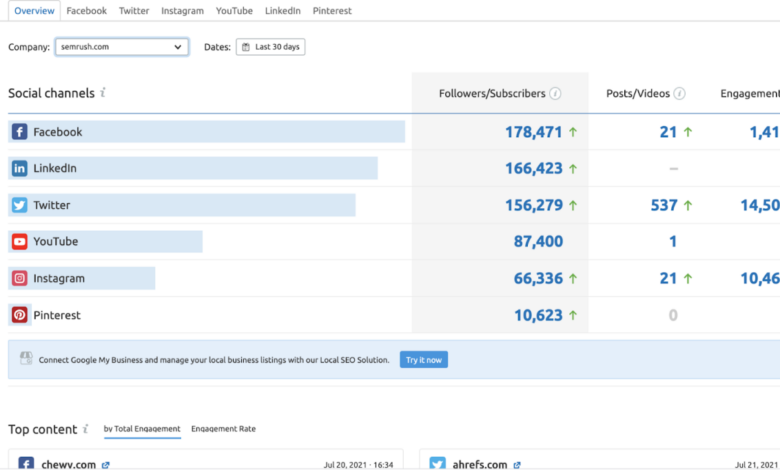780x470 pixels.
Task: Click the Twitter bird icon in channel list
Action: (x=20, y=205)
